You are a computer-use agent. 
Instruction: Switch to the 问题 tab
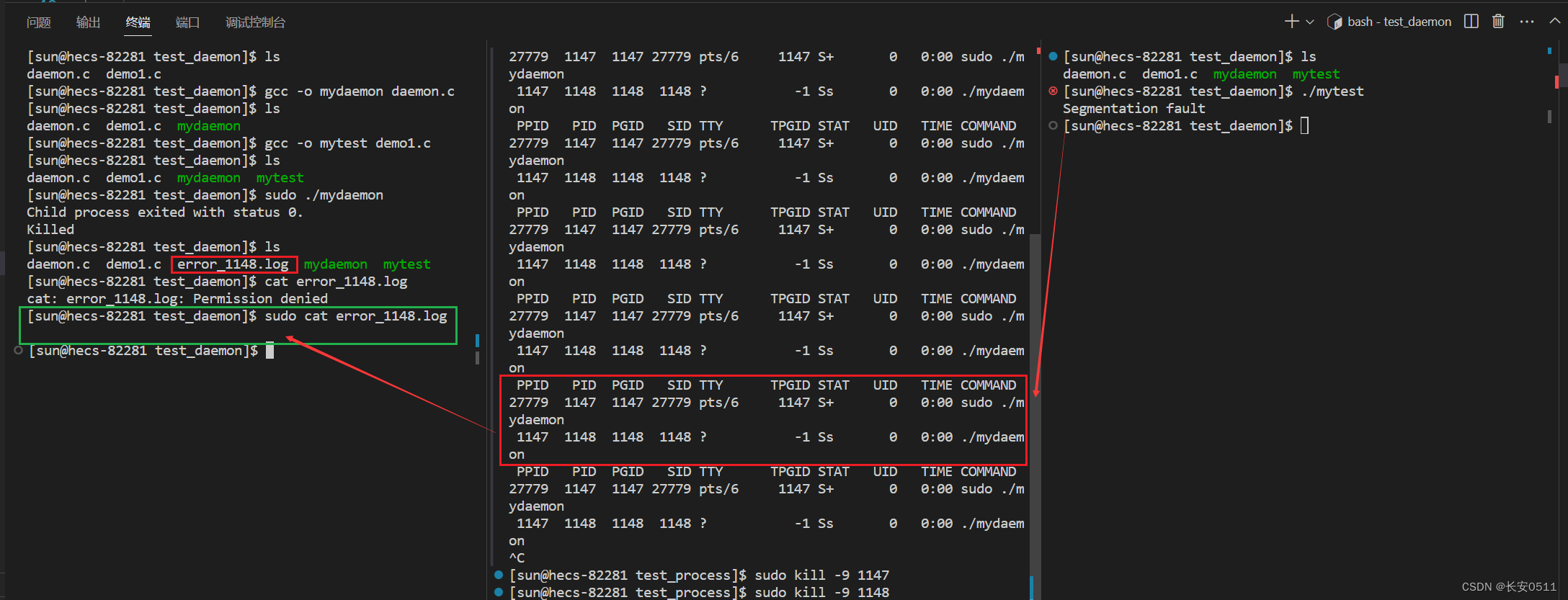coord(39,22)
